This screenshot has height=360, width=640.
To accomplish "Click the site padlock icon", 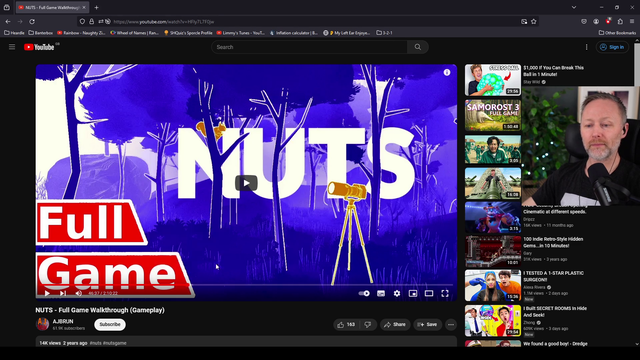I will point(91,22).
